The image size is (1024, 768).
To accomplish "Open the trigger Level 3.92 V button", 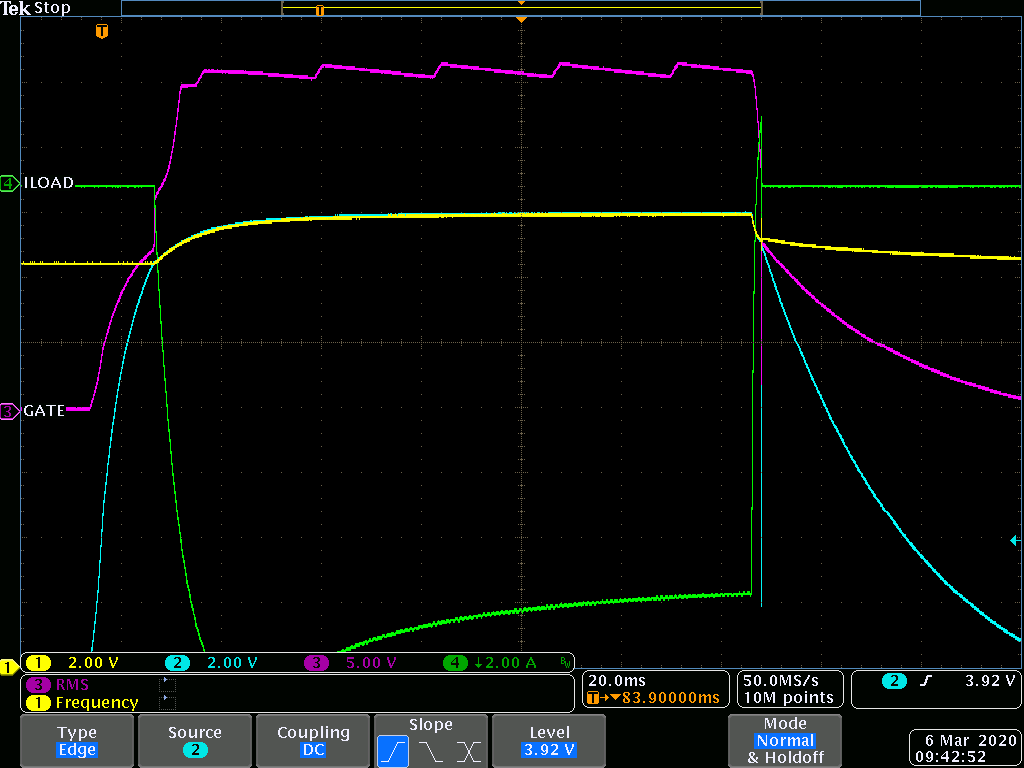I will pos(549,741).
